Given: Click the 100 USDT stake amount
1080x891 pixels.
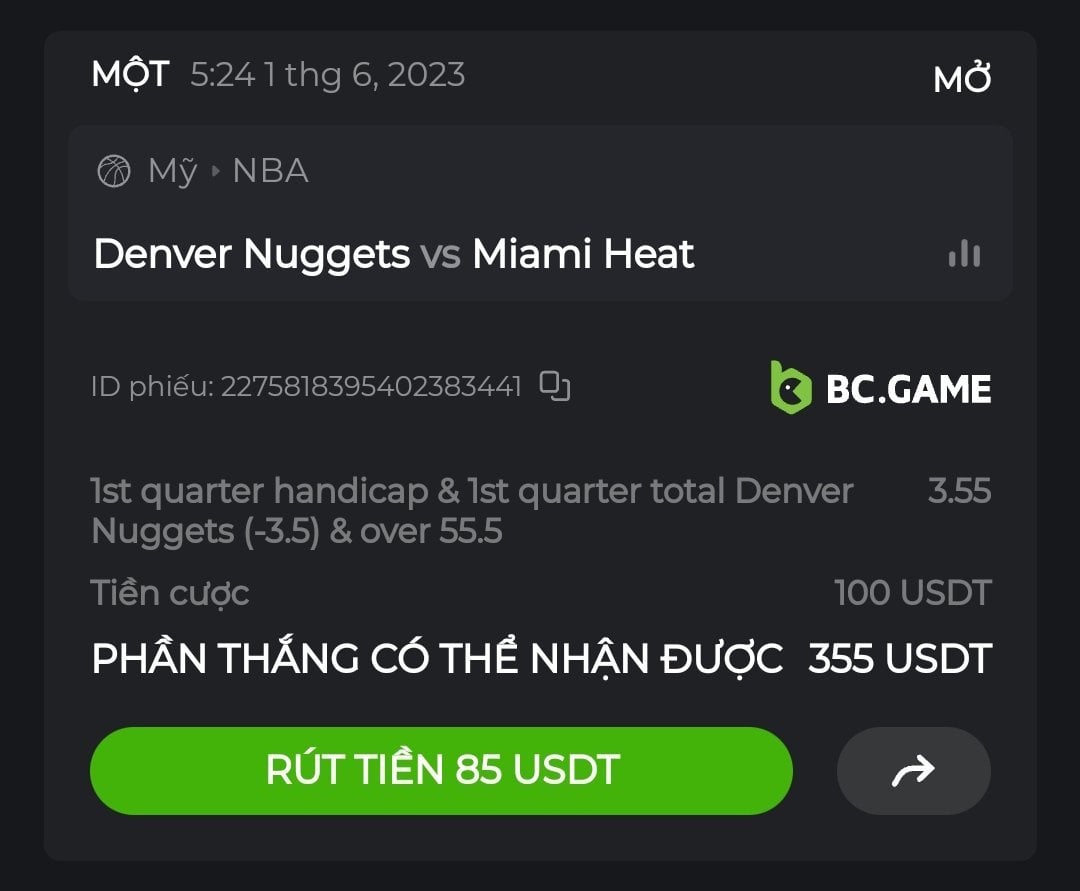Looking at the screenshot, I should [x=913, y=593].
